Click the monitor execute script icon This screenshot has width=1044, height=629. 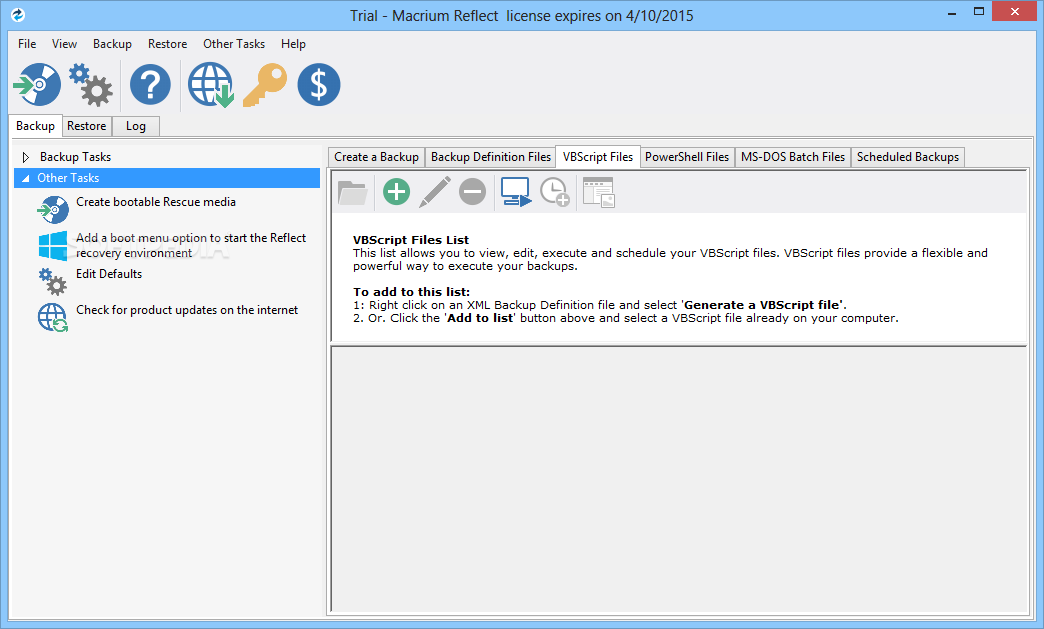[x=516, y=192]
